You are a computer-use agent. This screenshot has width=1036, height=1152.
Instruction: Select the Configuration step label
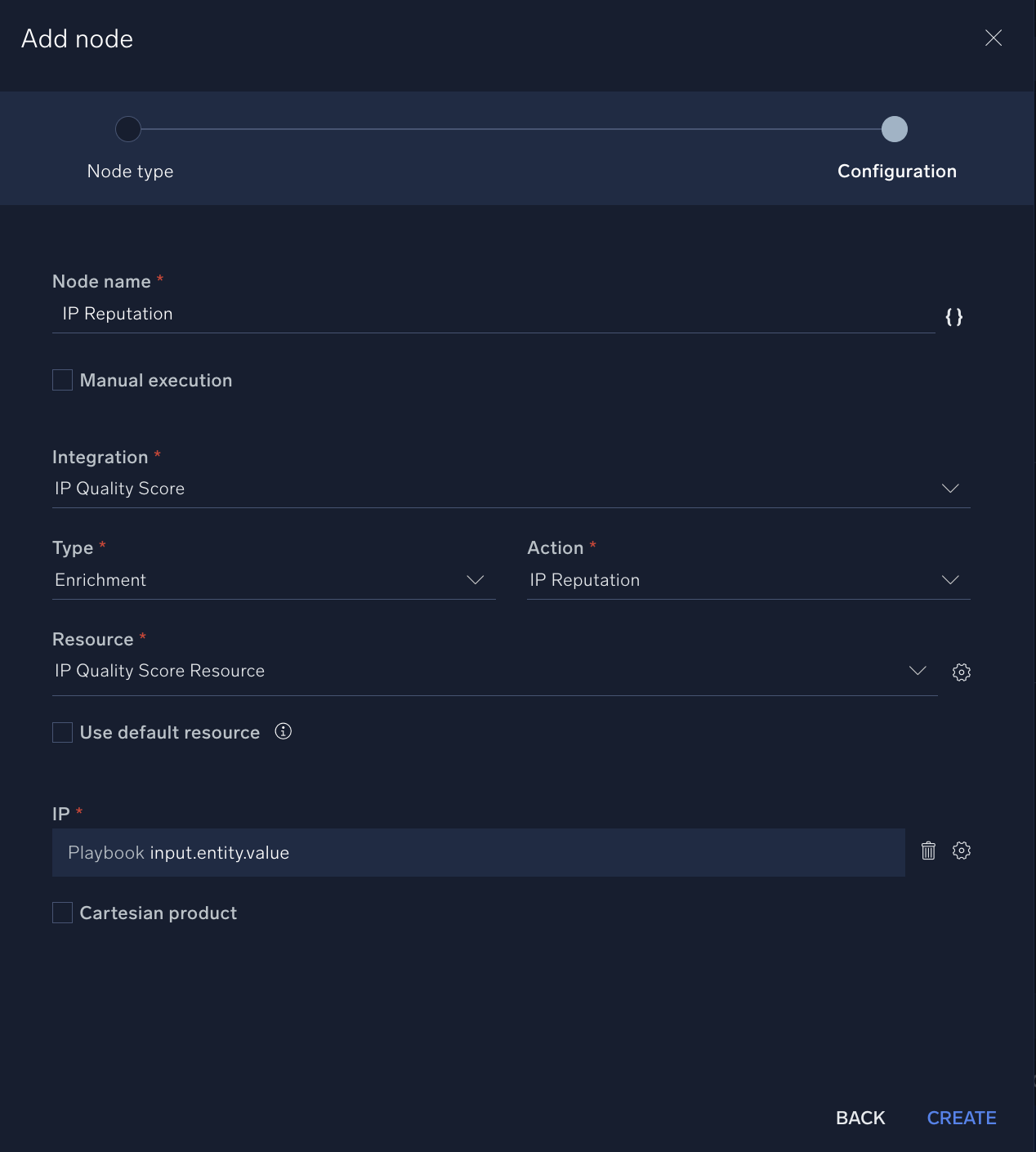click(897, 171)
